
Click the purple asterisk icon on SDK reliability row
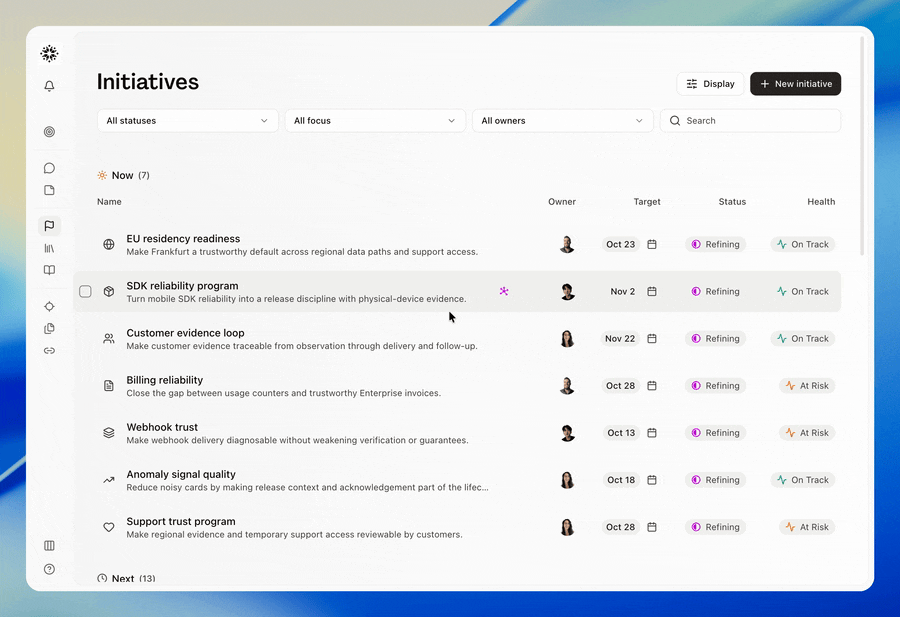pyautogui.click(x=503, y=291)
